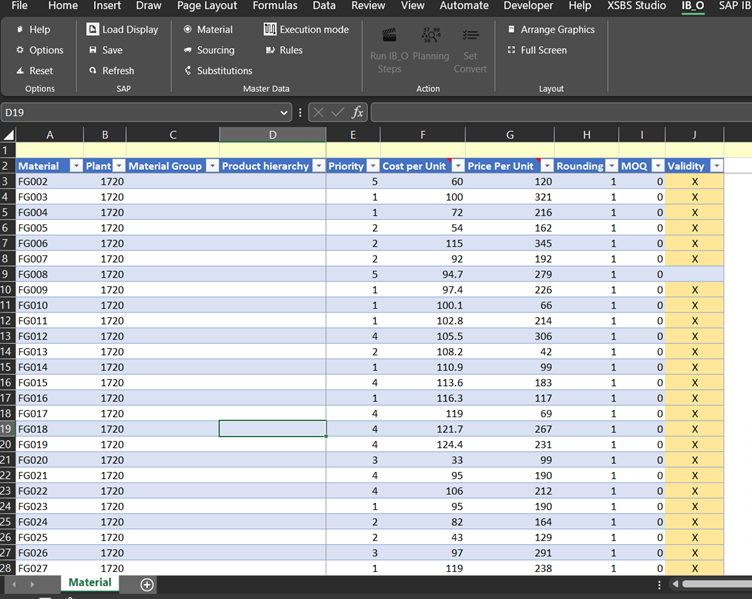
Task: Select cost value 124.4 for FG019
Action: 423,445
